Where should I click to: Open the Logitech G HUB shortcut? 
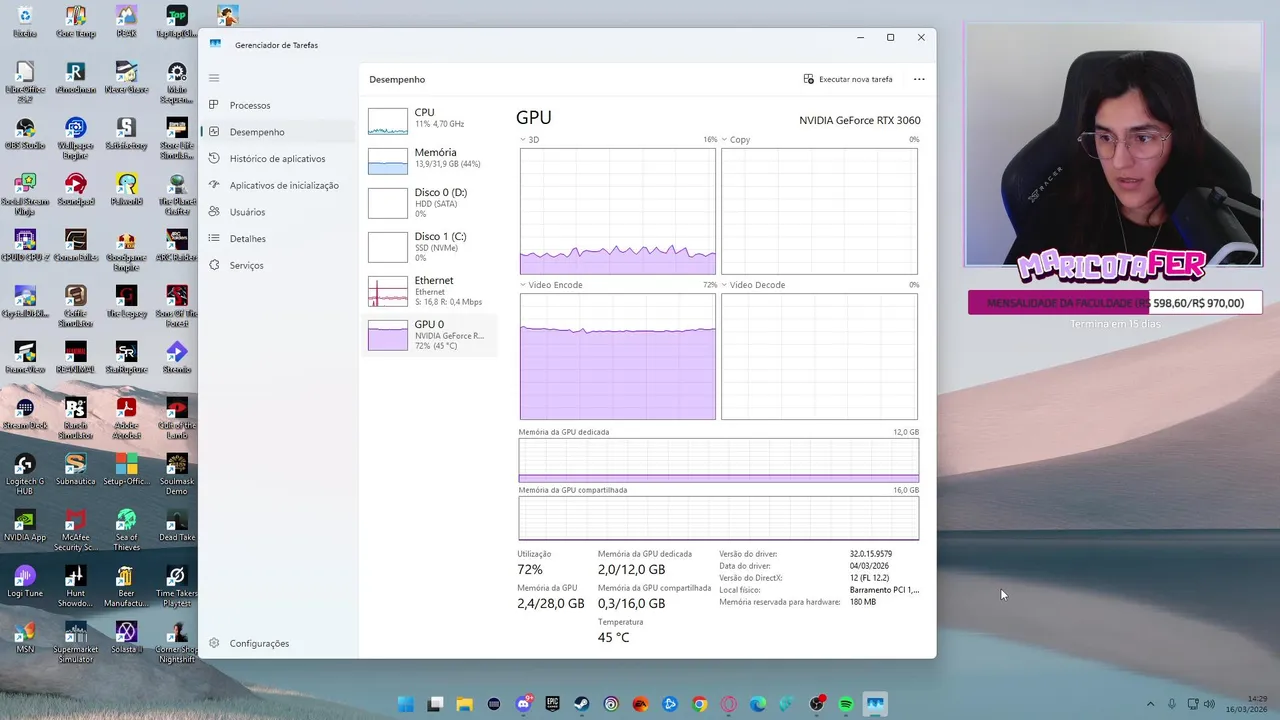[x=25, y=474]
